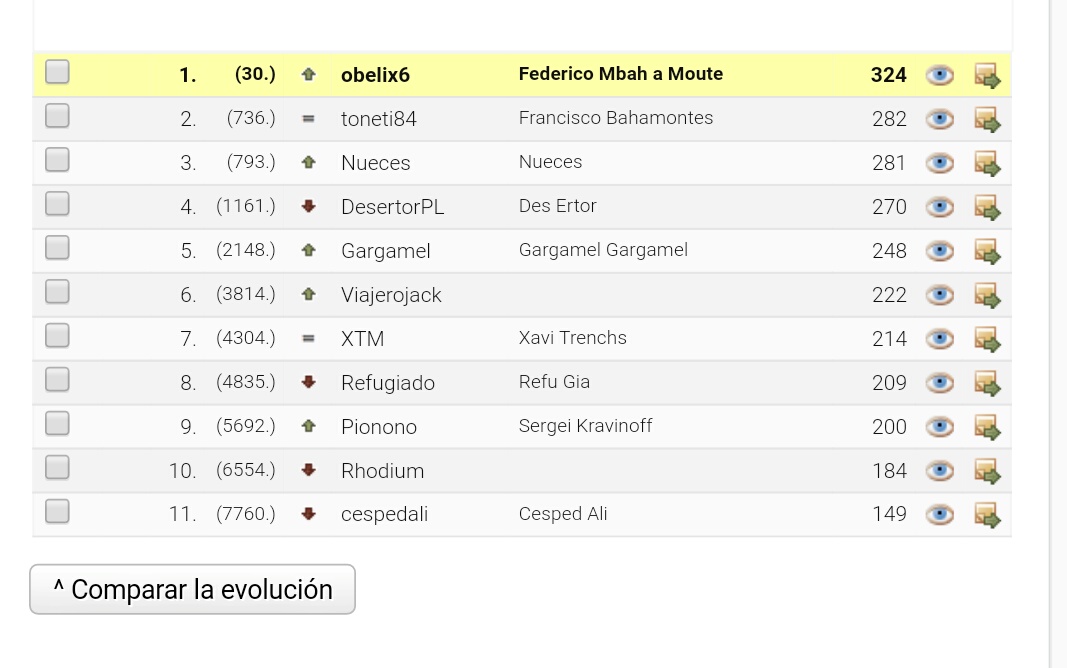The width and height of the screenshot is (1067, 668).
Task: Tick the checkbox for obelix6
Action: coord(57,71)
